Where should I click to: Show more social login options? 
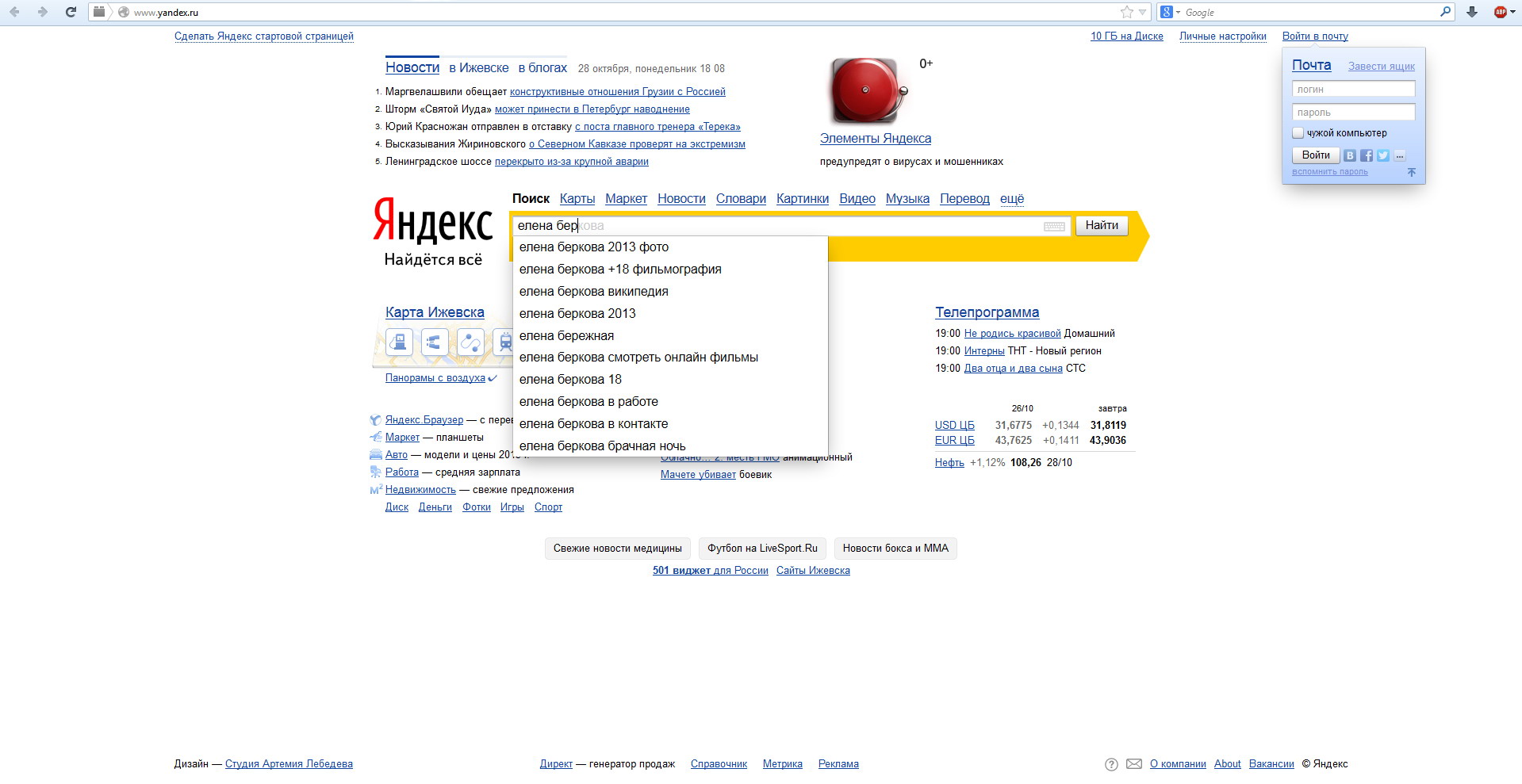(1400, 155)
